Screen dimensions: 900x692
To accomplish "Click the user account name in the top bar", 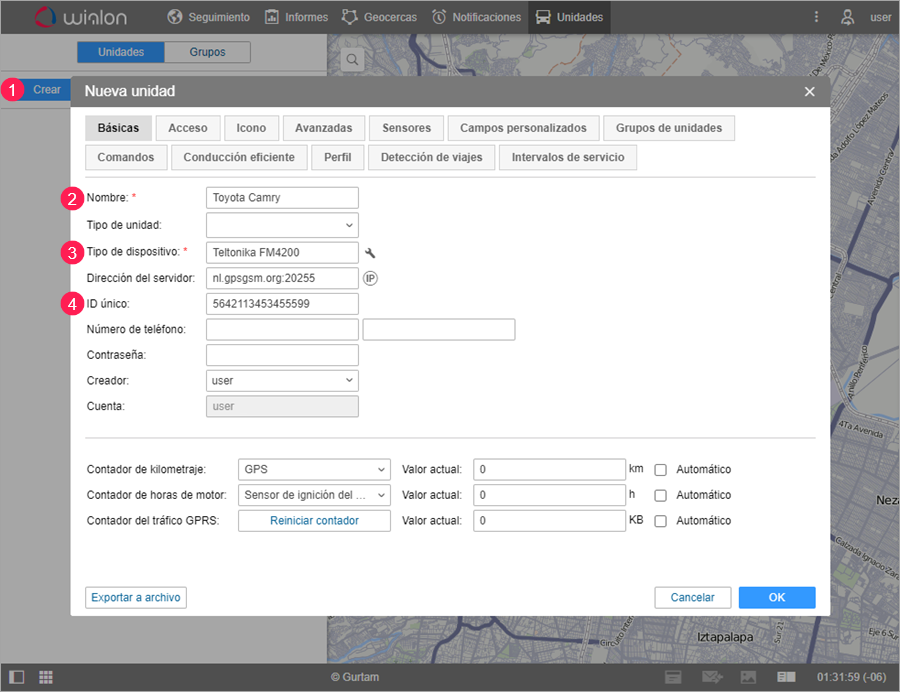I will point(880,17).
